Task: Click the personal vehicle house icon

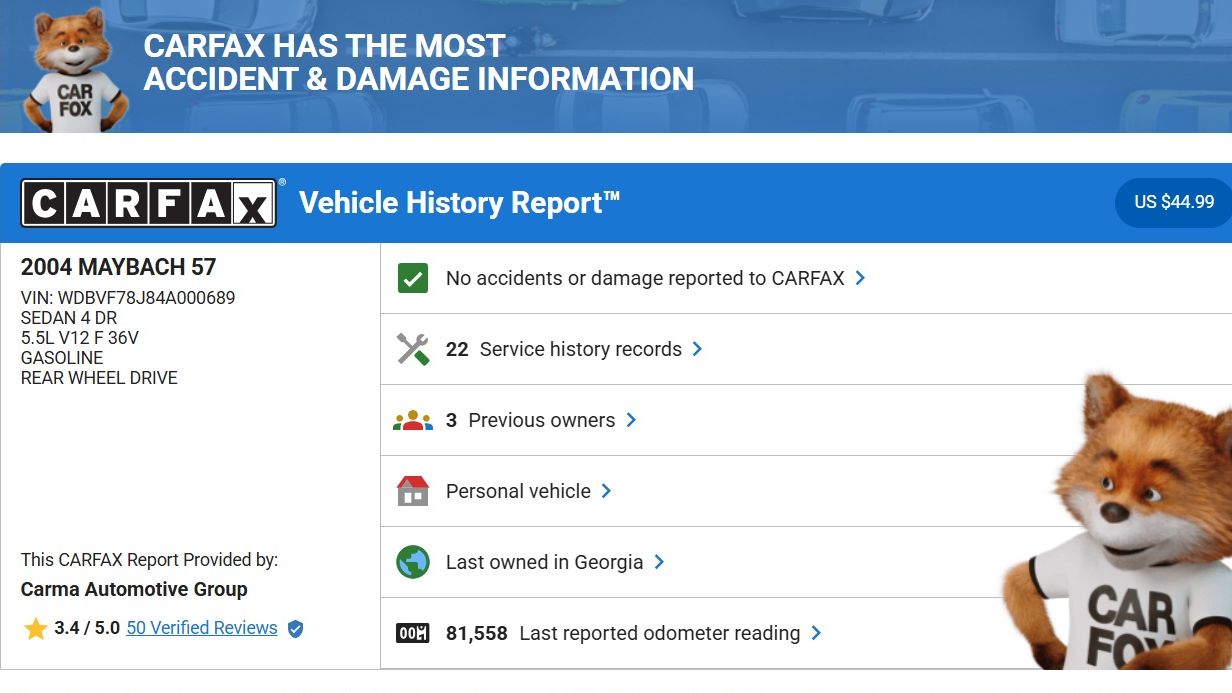Action: click(x=412, y=491)
